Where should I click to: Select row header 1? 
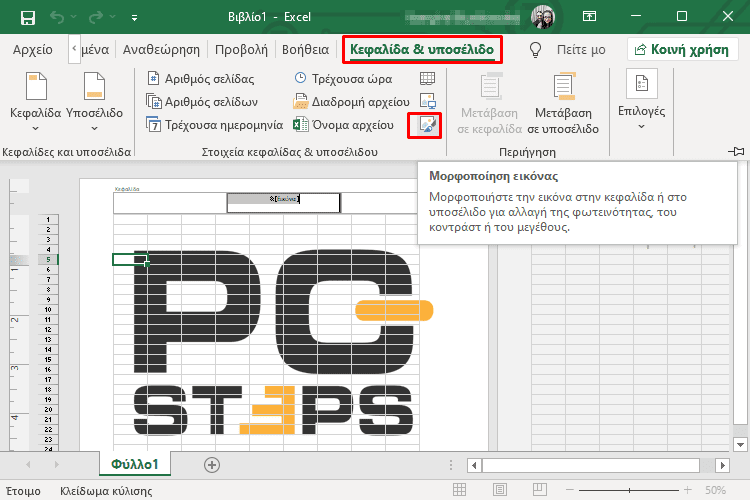point(48,219)
